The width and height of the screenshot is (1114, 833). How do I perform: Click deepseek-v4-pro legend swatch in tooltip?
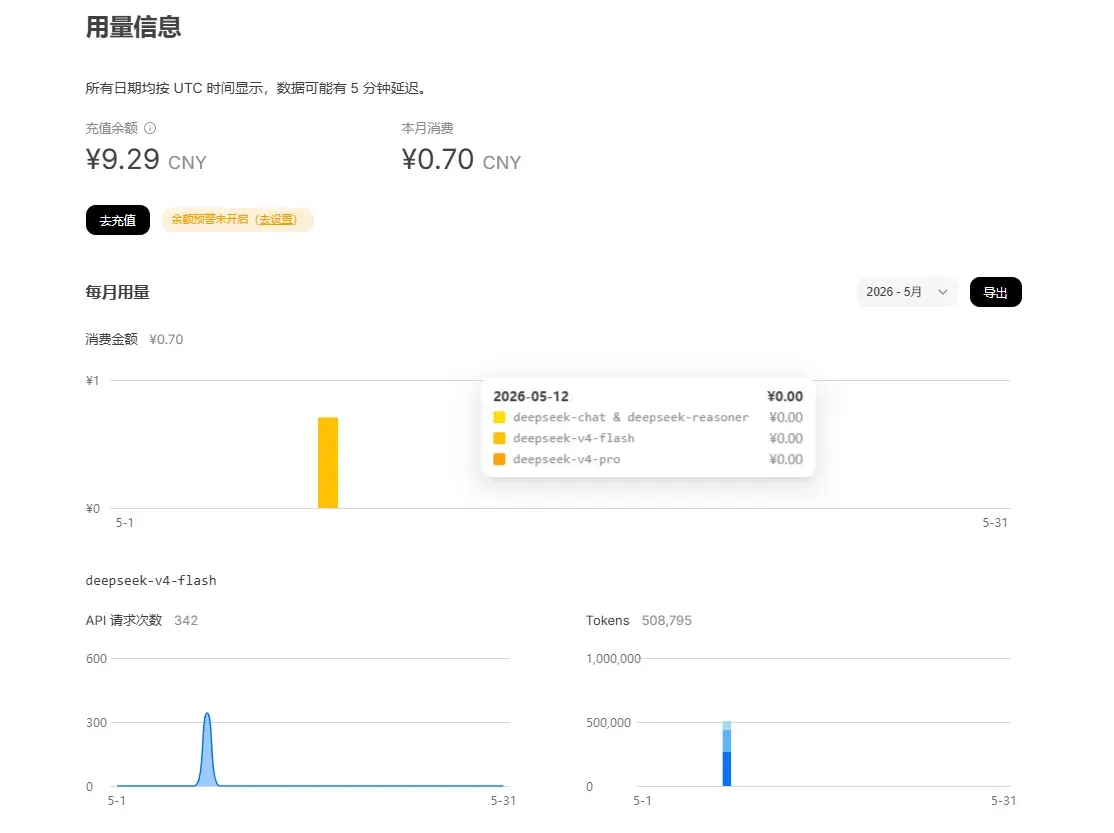click(x=499, y=459)
